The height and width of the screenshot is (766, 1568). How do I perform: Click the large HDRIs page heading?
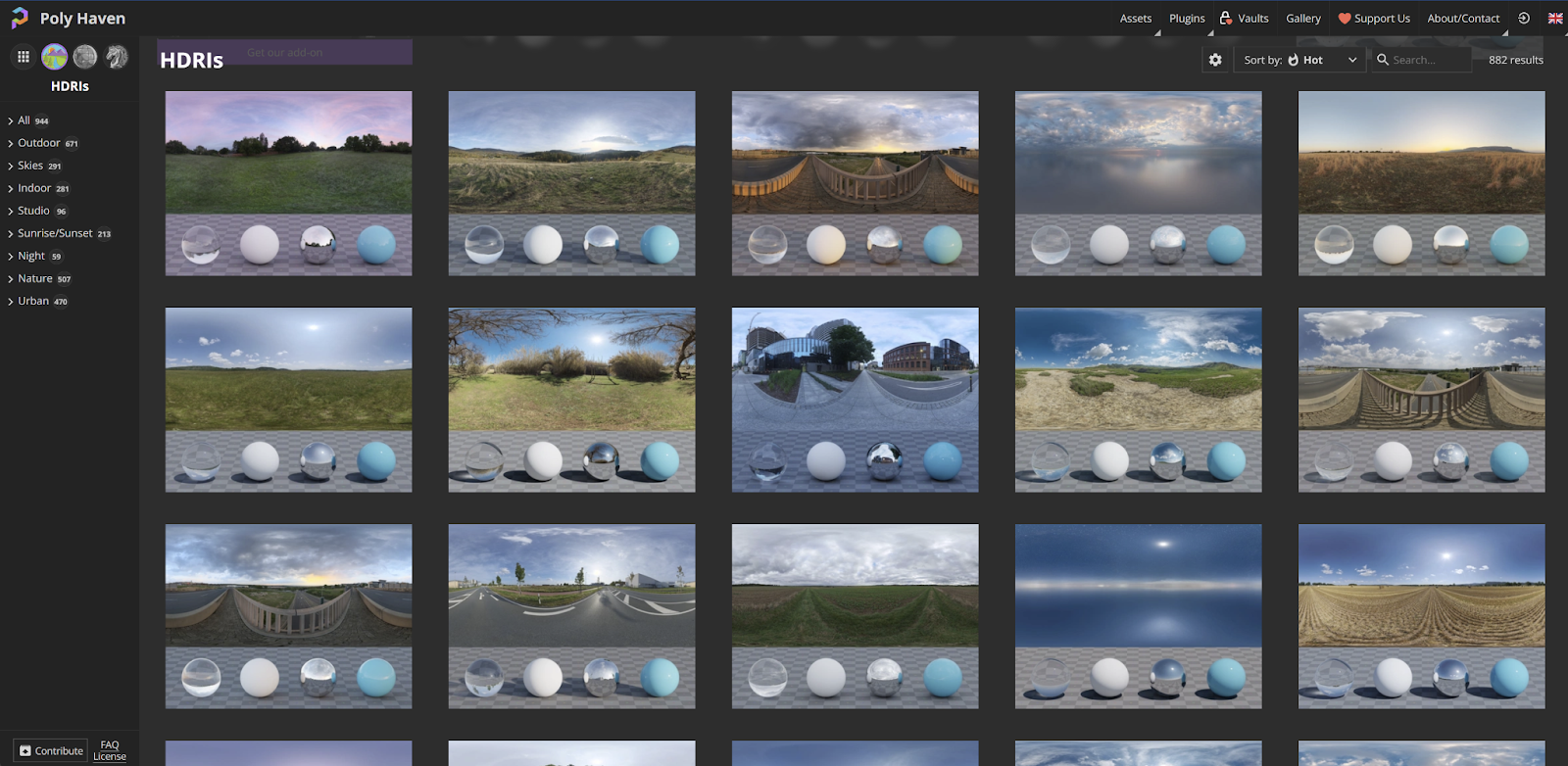point(191,61)
